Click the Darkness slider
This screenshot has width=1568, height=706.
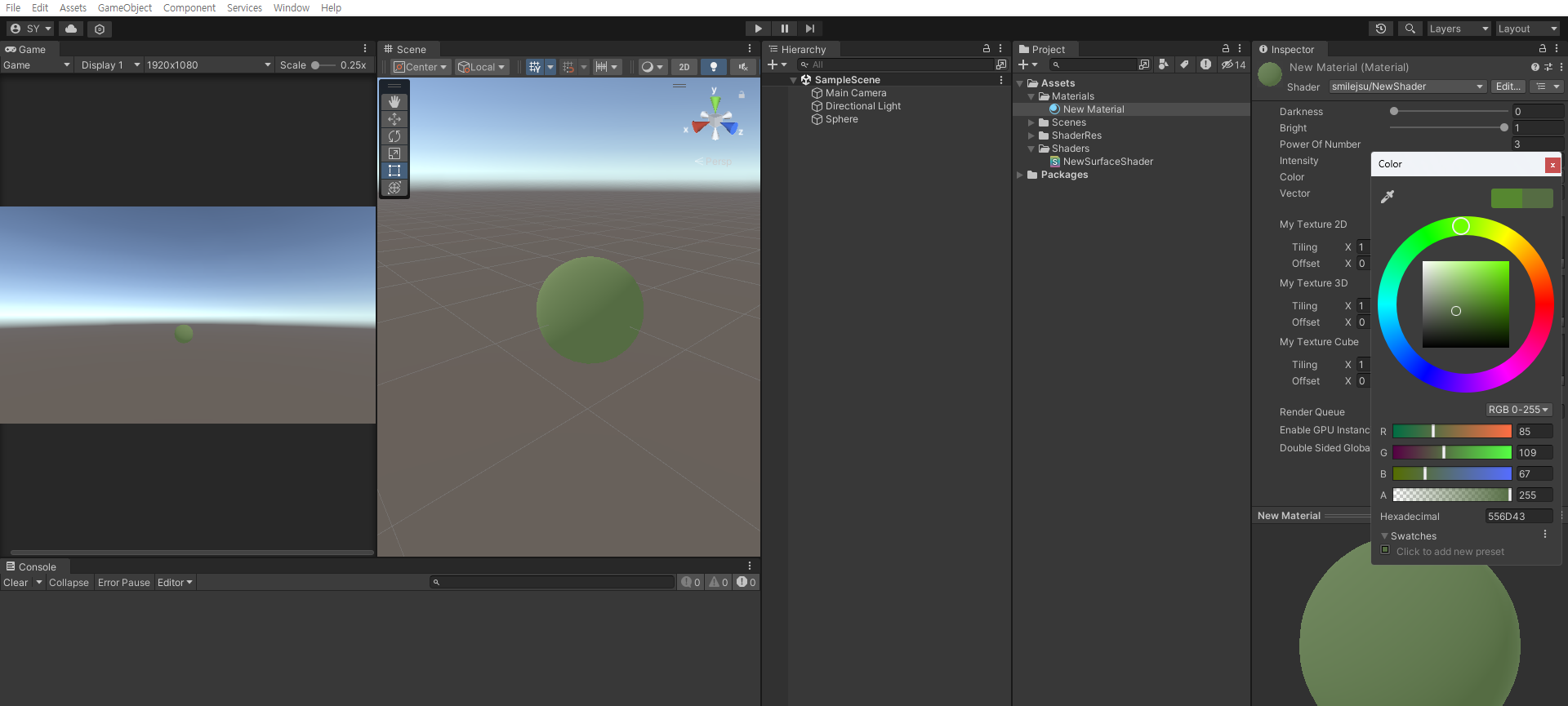[1449, 111]
